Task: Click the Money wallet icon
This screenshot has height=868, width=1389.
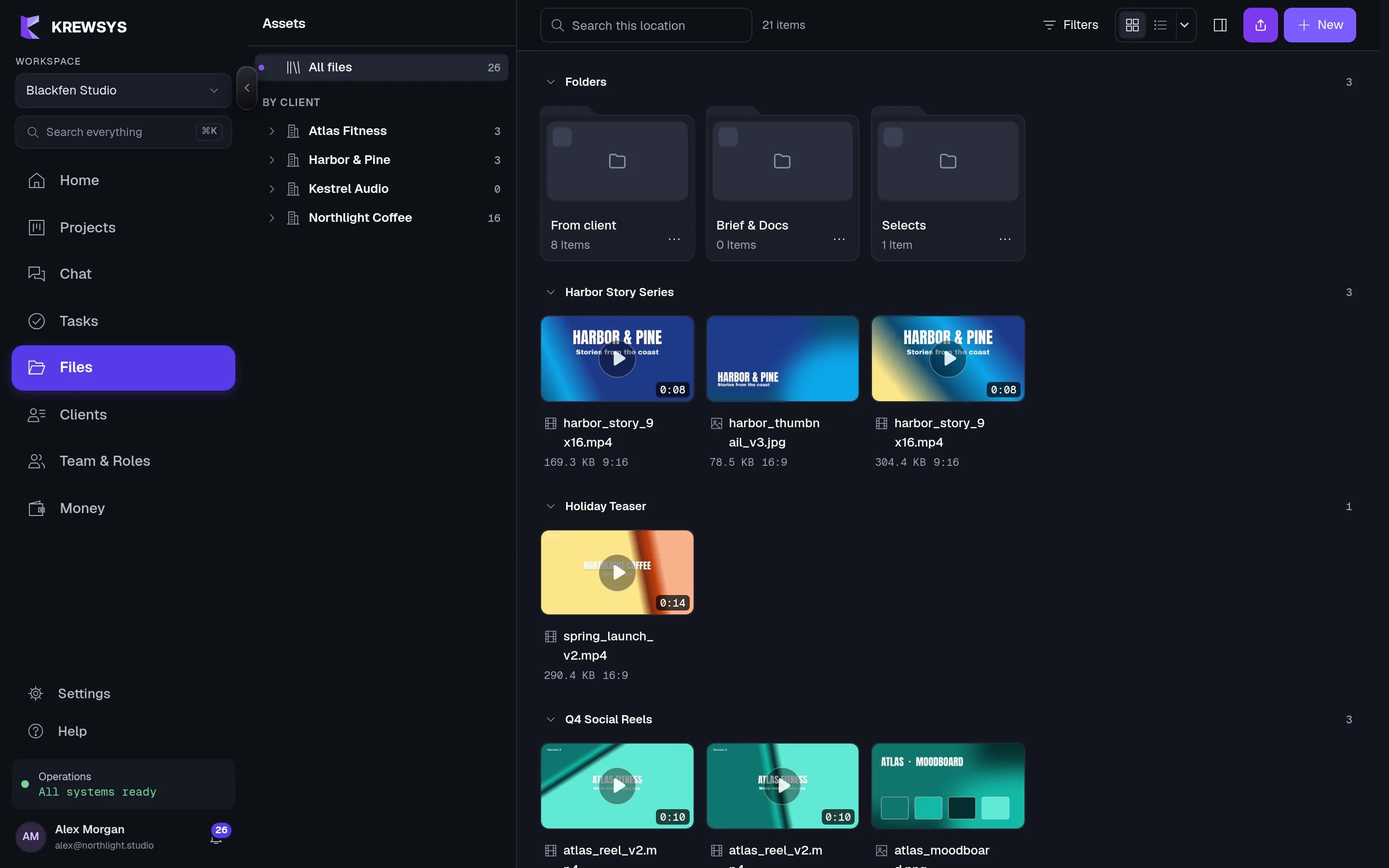Action: click(x=37, y=508)
